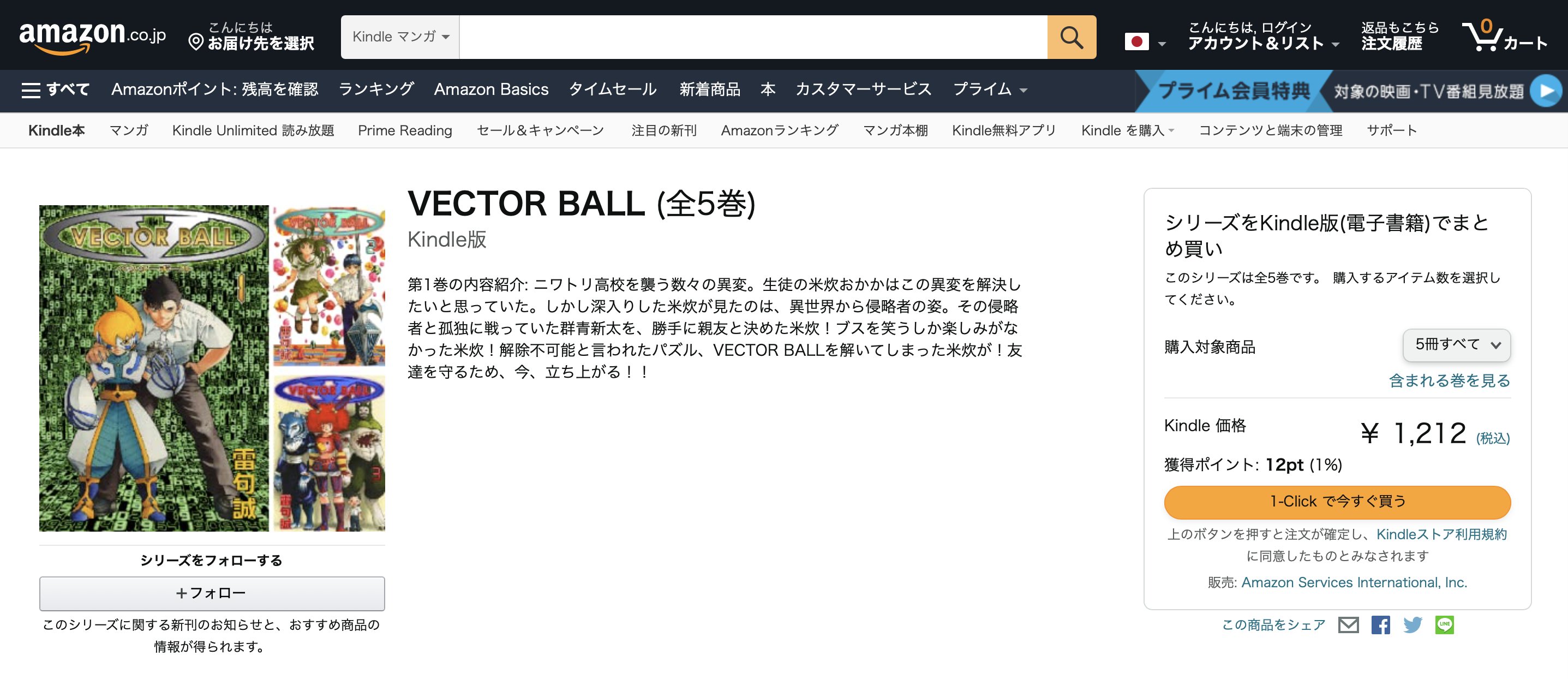Open the ランキング nav menu item
The image size is (1568, 679).
pyautogui.click(x=375, y=90)
